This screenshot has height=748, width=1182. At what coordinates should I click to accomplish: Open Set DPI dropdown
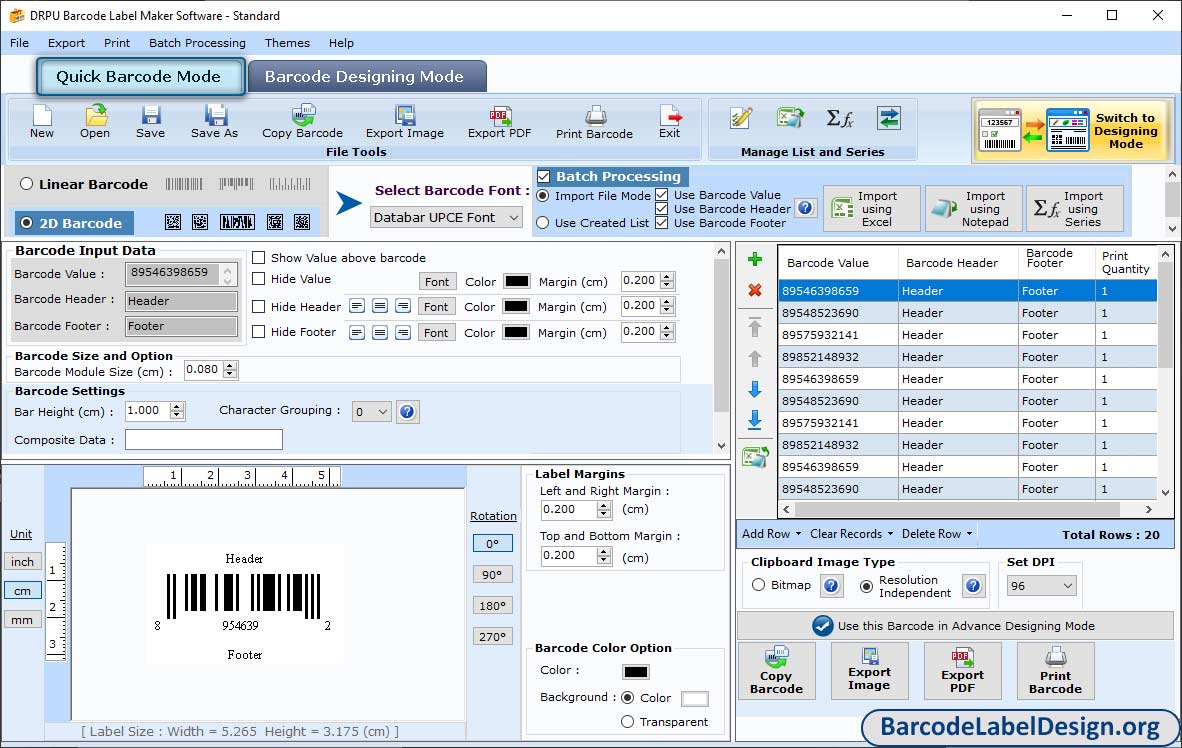(1042, 586)
